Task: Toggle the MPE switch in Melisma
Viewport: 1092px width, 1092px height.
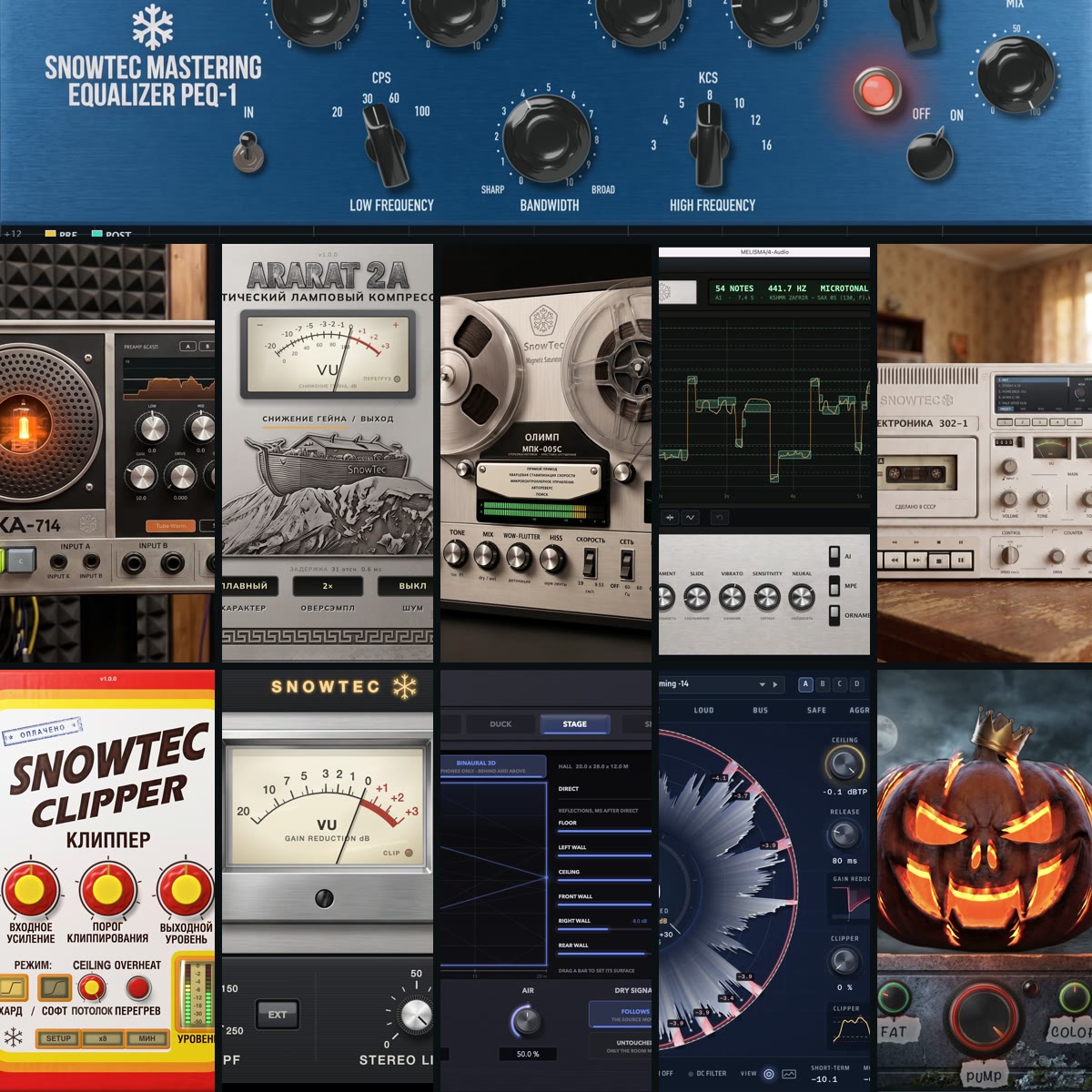Action: (x=834, y=585)
